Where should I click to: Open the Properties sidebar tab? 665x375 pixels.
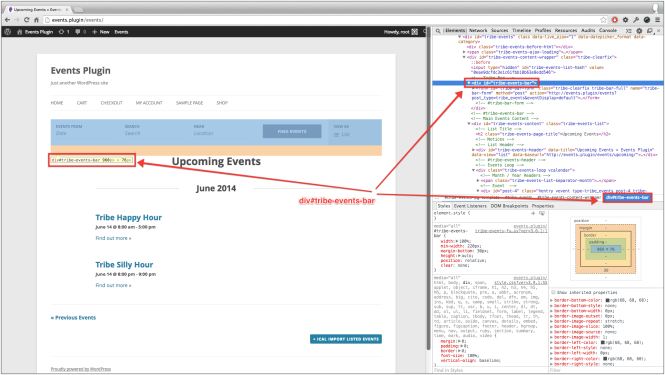(543, 206)
